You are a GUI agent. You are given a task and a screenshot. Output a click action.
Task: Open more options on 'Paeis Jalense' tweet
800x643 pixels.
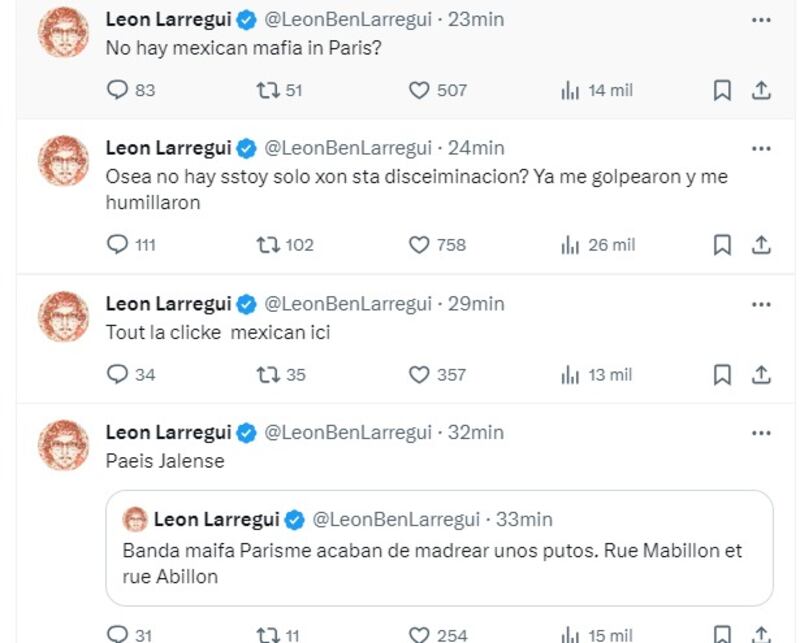pos(761,433)
